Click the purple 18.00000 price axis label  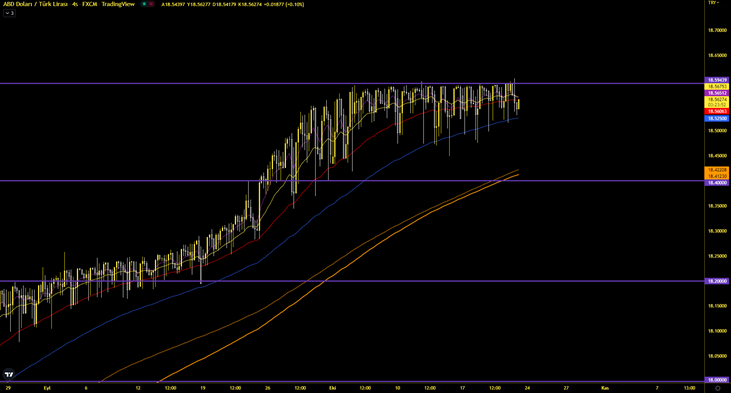717,380
